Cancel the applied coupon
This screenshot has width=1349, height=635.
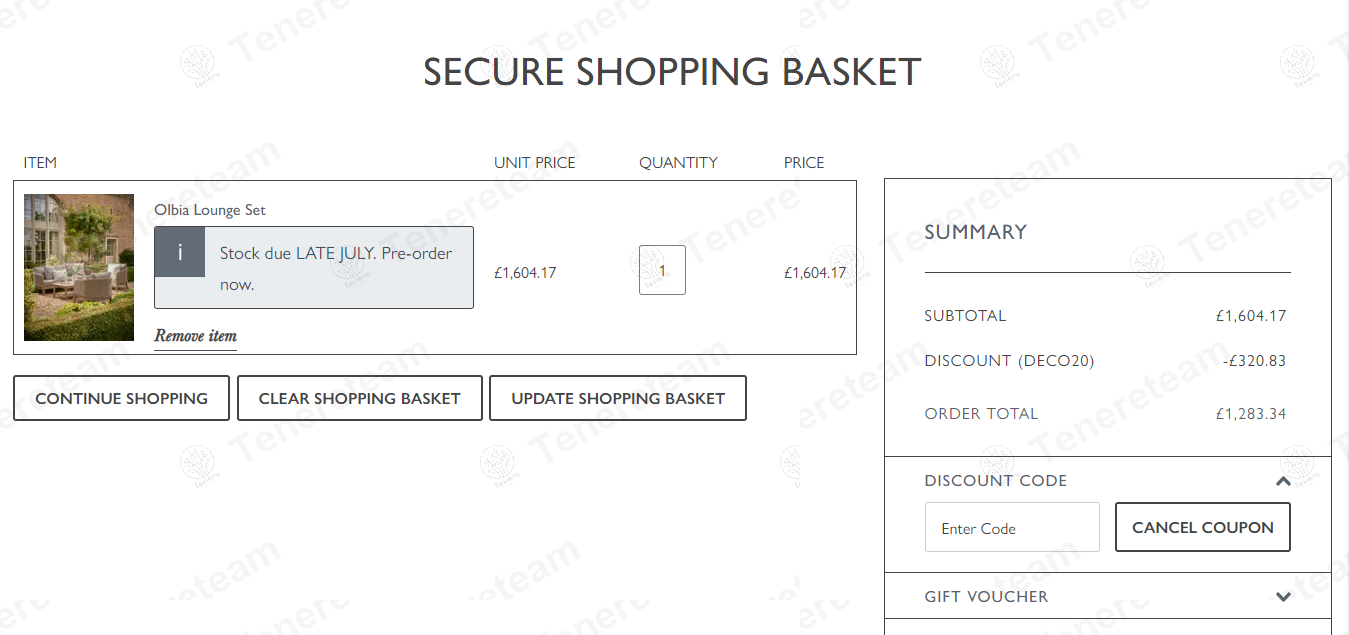click(1202, 528)
